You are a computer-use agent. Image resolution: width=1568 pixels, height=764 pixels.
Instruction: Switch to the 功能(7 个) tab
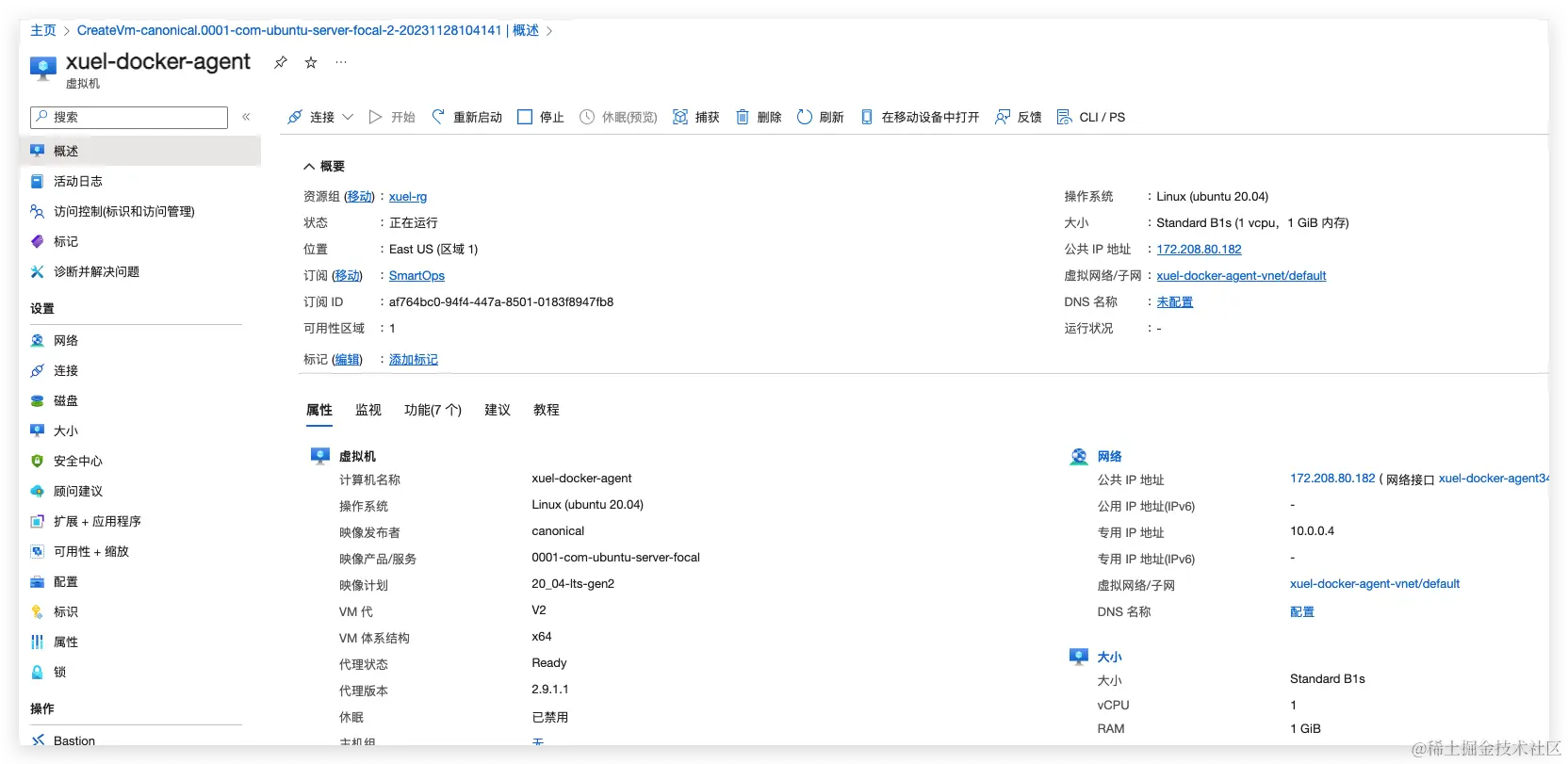click(x=433, y=410)
